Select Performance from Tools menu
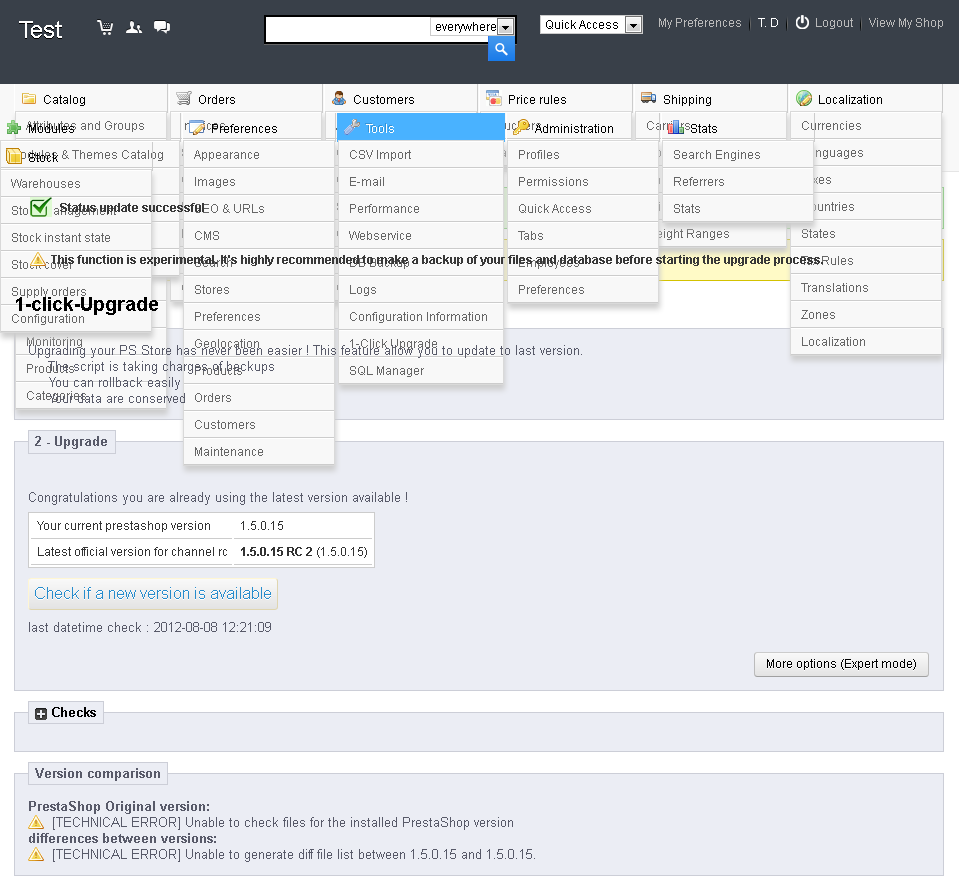Image resolution: width=959 pixels, height=883 pixels. 421,209
